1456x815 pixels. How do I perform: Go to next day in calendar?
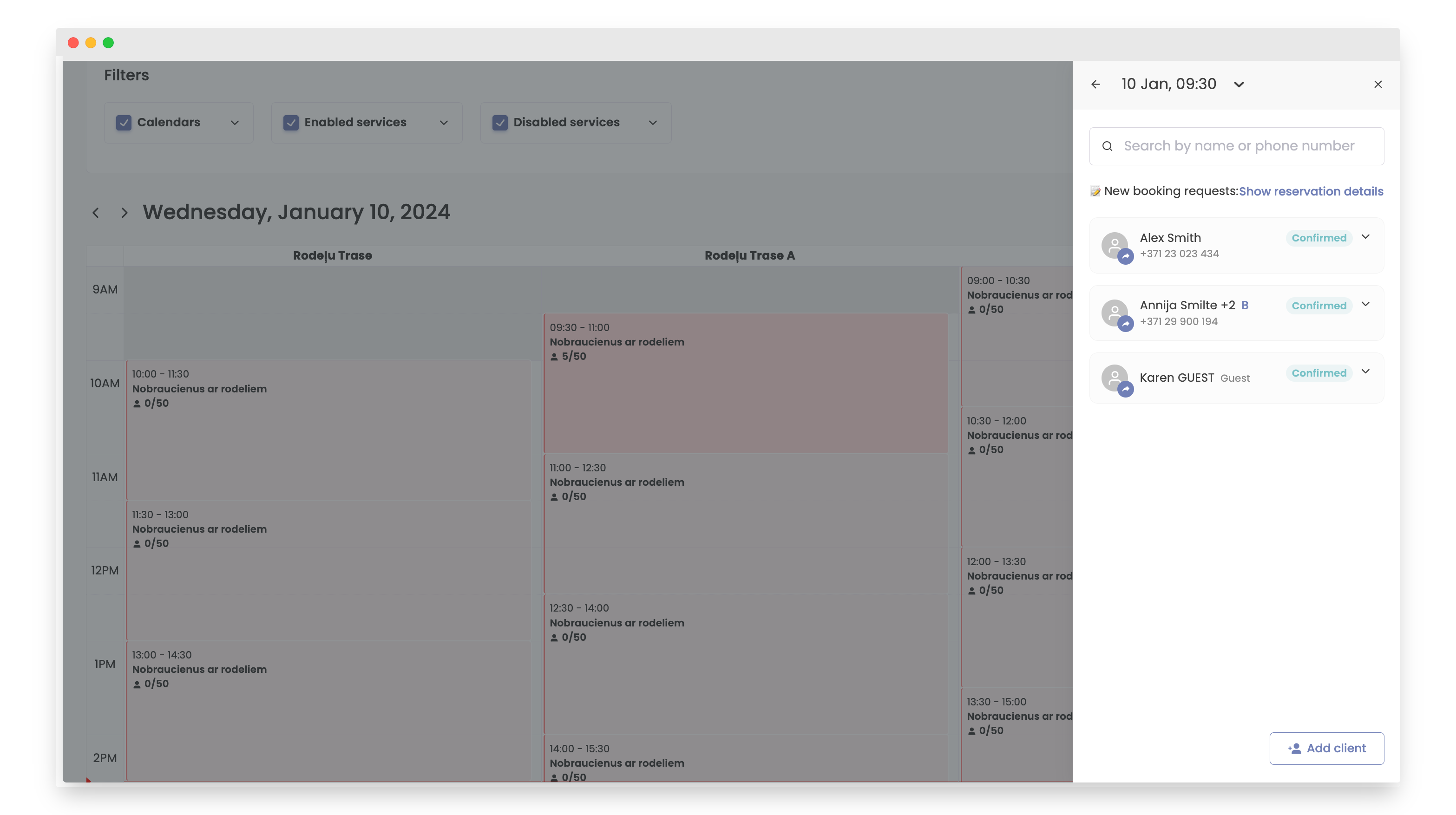[125, 213]
